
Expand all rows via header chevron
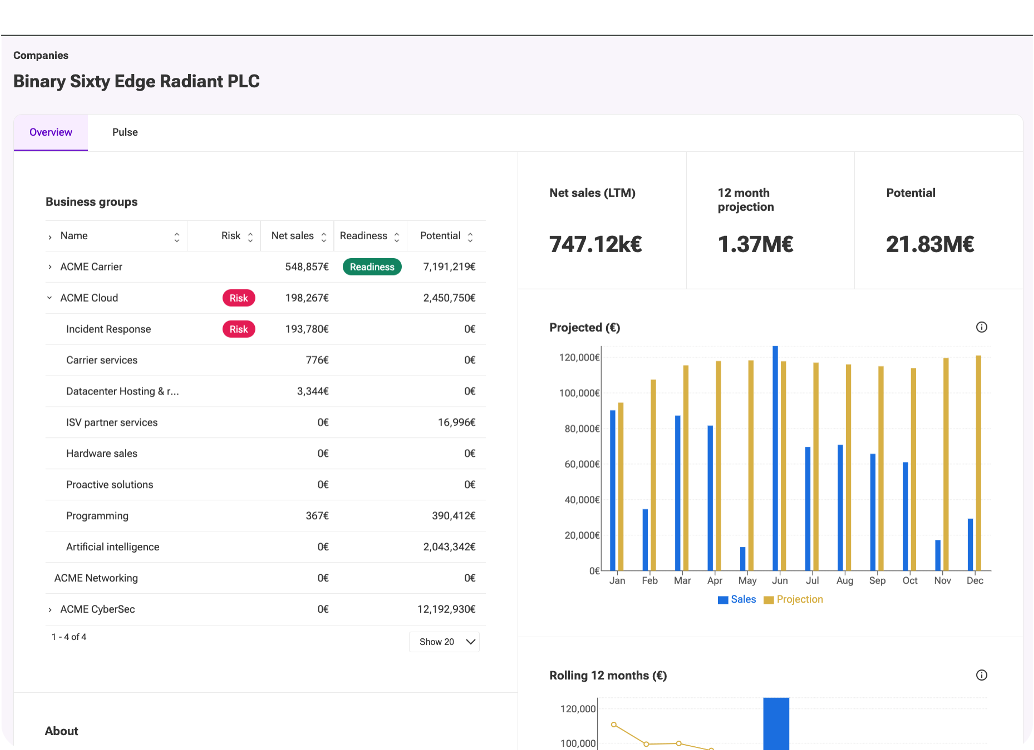pyautogui.click(x=50, y=237)
